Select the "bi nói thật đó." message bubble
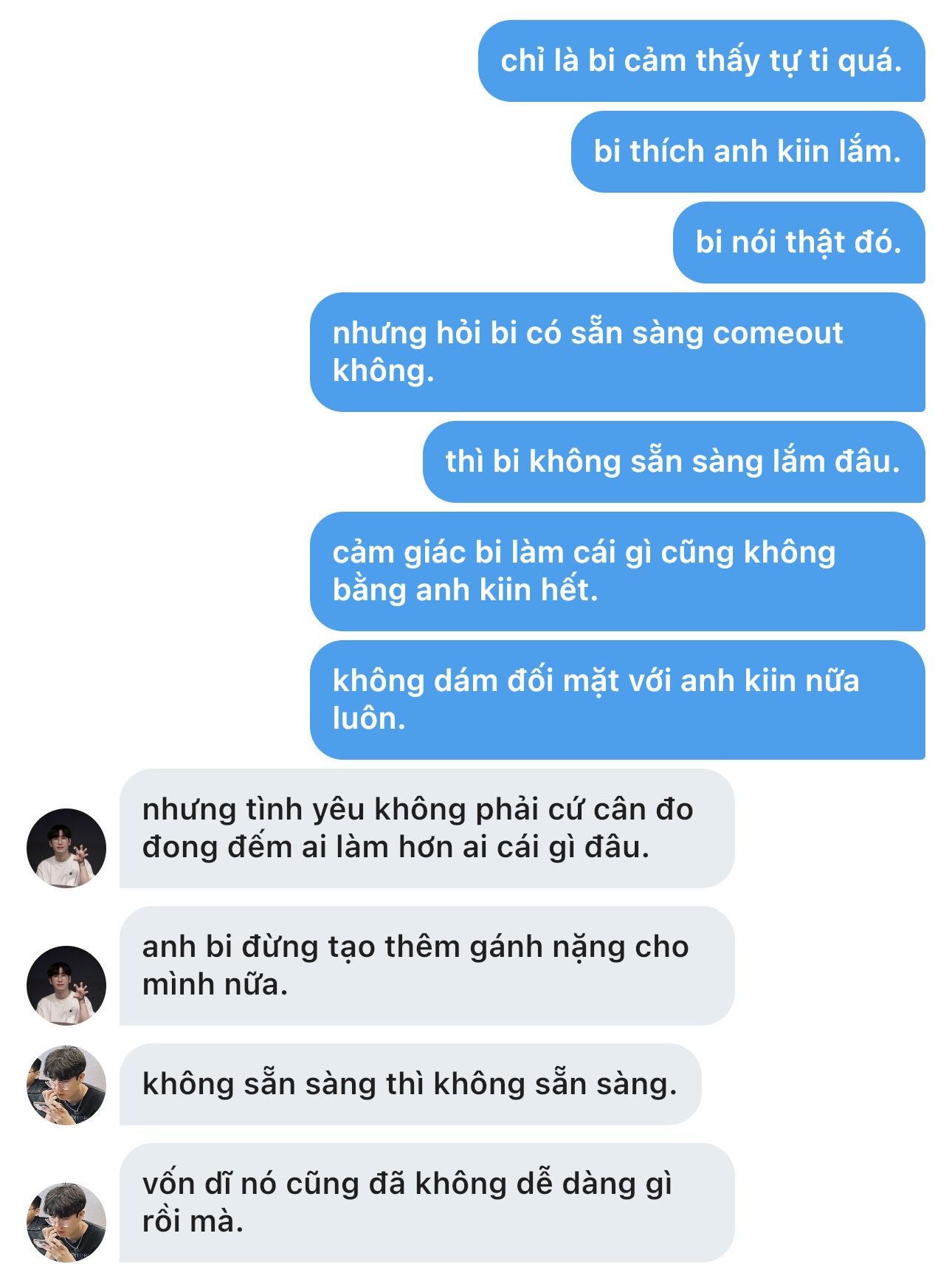This screenshot has width=952, height=1267. 798,243
